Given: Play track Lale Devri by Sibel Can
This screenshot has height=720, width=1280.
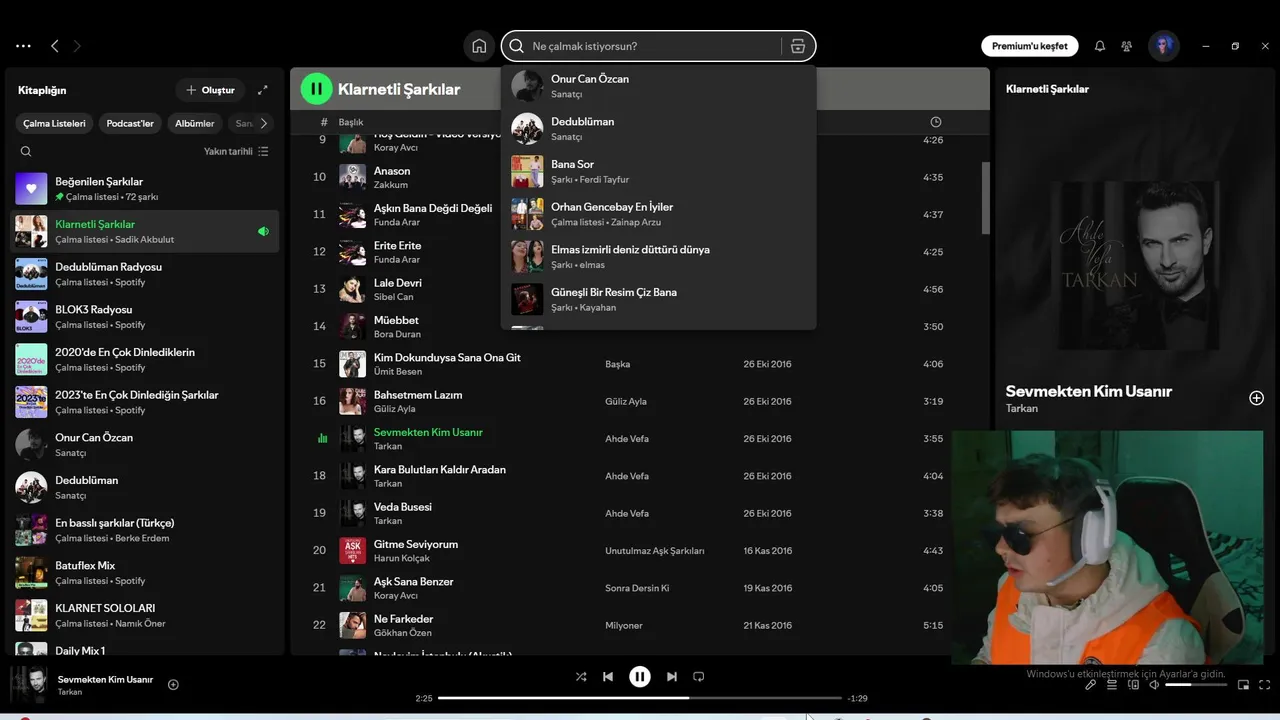Looking at the screenshot, I should tap(397, 283).
